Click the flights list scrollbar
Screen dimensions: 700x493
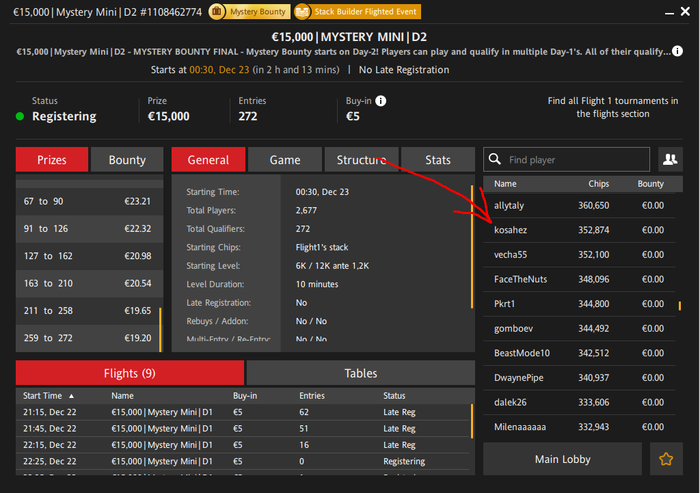click(471, 421)
